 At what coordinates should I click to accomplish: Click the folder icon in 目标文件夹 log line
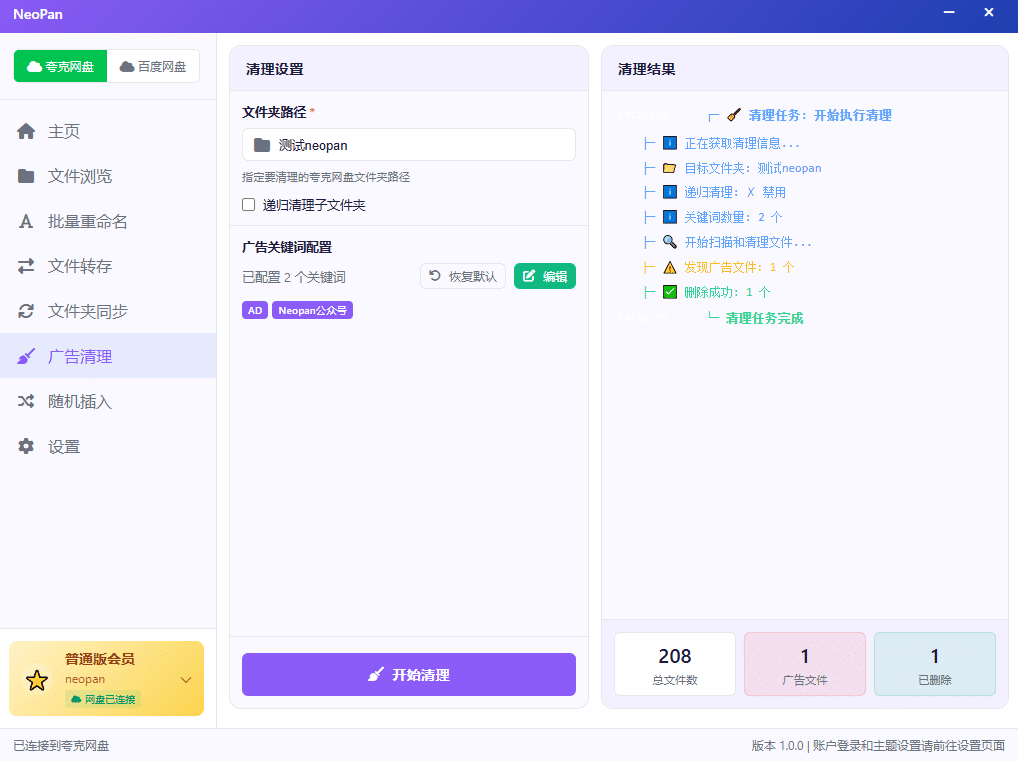click(x=670, y=168)
